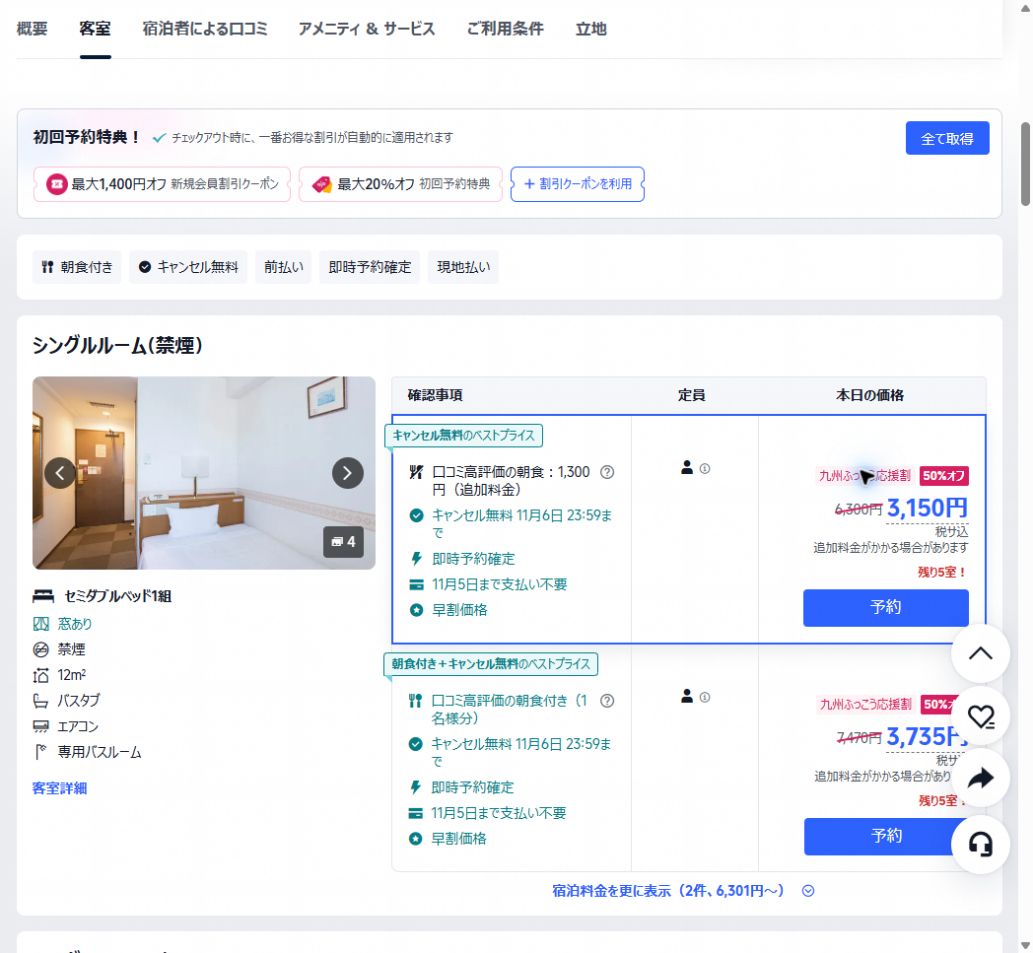Image resolution: width=1033 pixels, height=953 pixels.
Task: Click the area icon beside 12m²
Action: pyautogui.click(x=41, y=675)
